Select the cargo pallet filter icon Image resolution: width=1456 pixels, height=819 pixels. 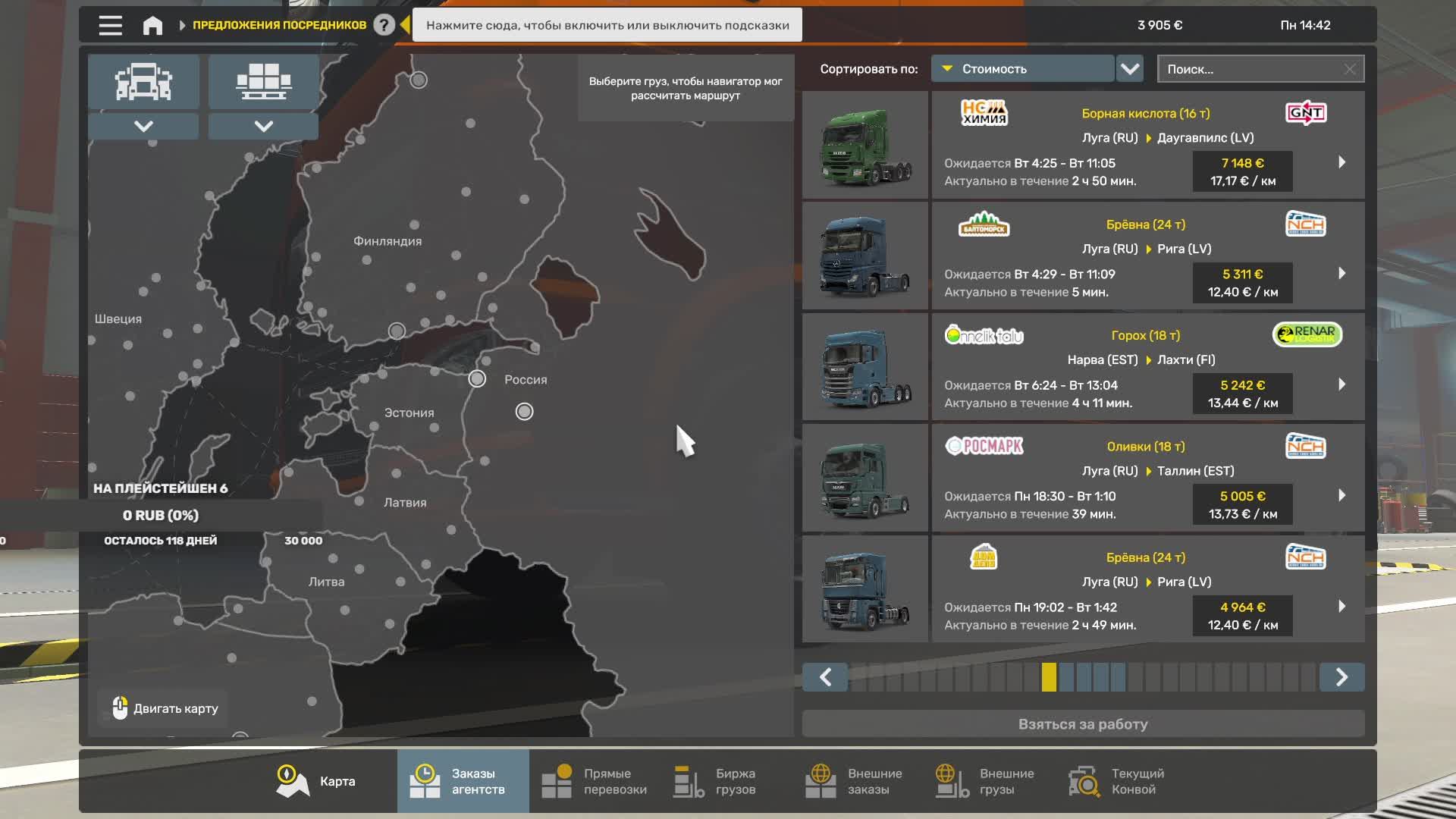263,81
